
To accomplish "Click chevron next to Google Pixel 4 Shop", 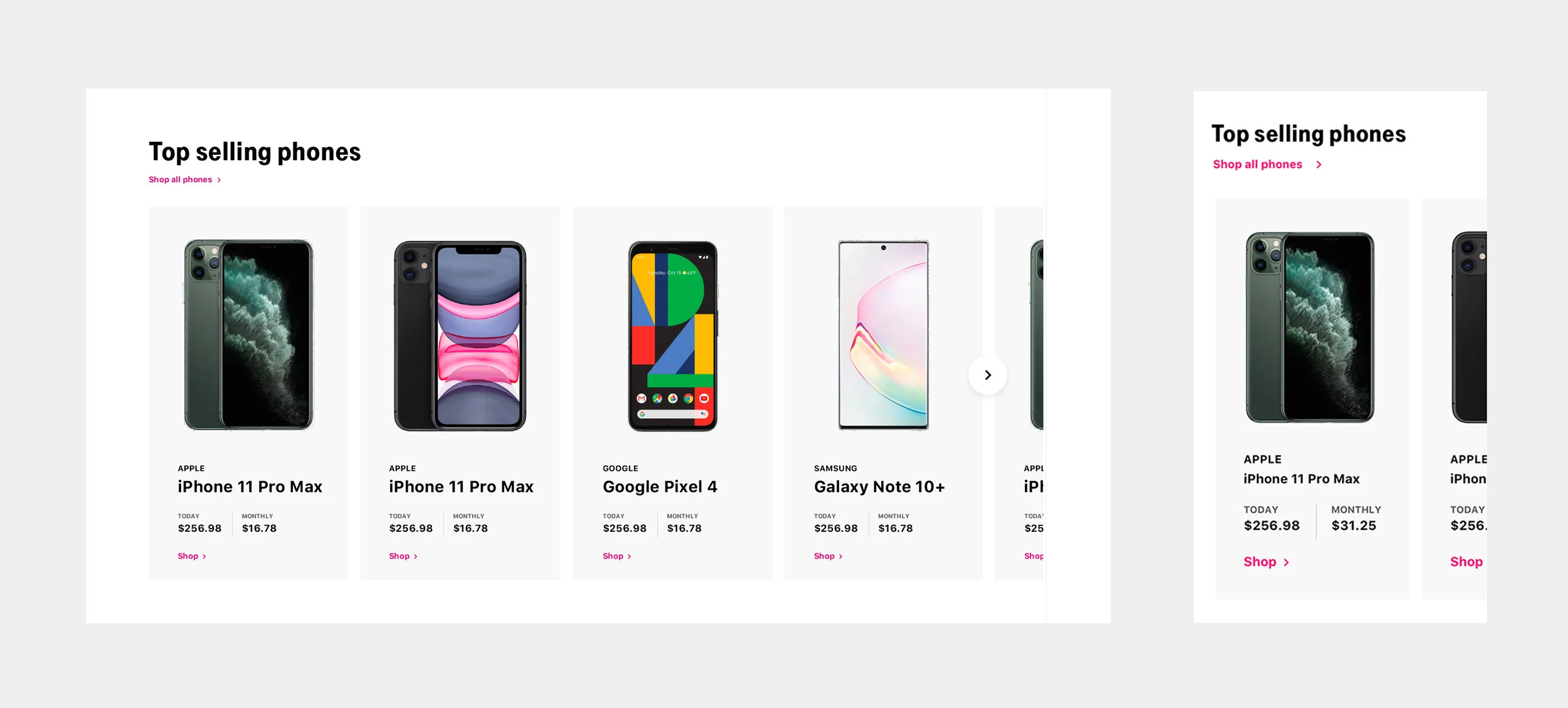I will [629, 556].
